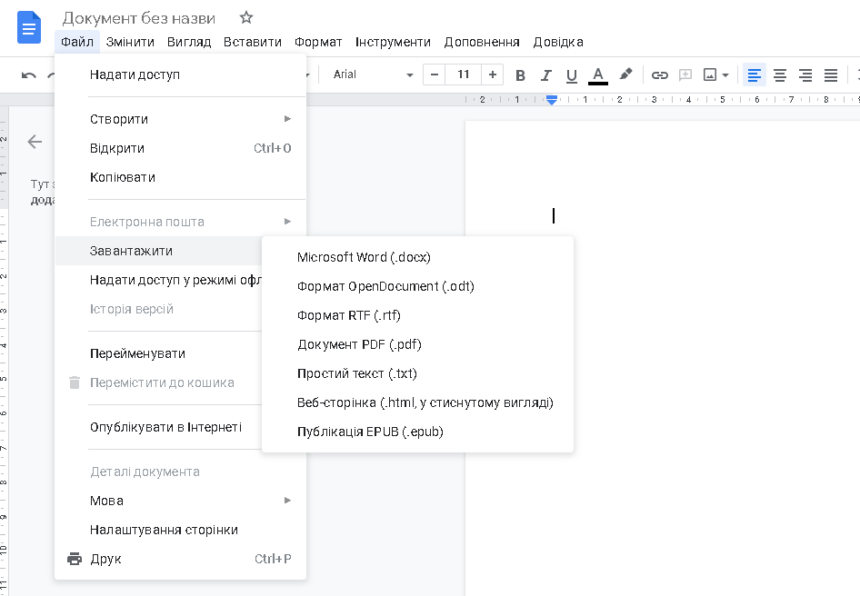The height and width of the screenshot is (596, 860).
Task: Add a comment via the toolbar icon
Action: pos(685,74)
